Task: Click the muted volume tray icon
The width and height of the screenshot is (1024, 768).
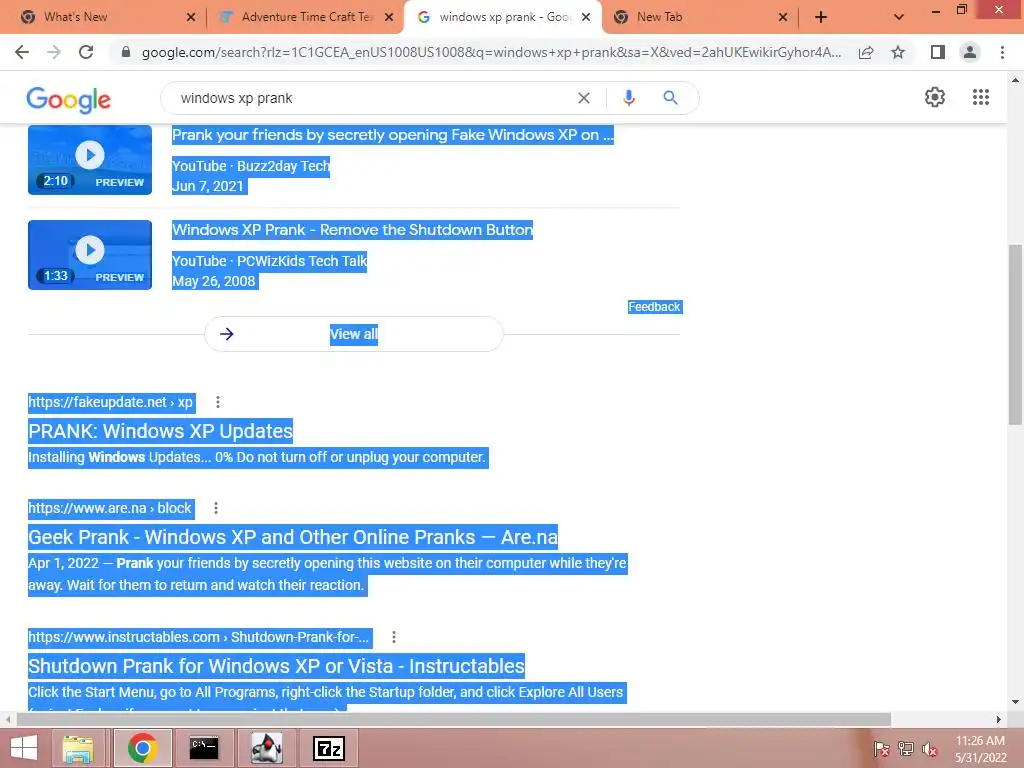Action: coord(929,749)
